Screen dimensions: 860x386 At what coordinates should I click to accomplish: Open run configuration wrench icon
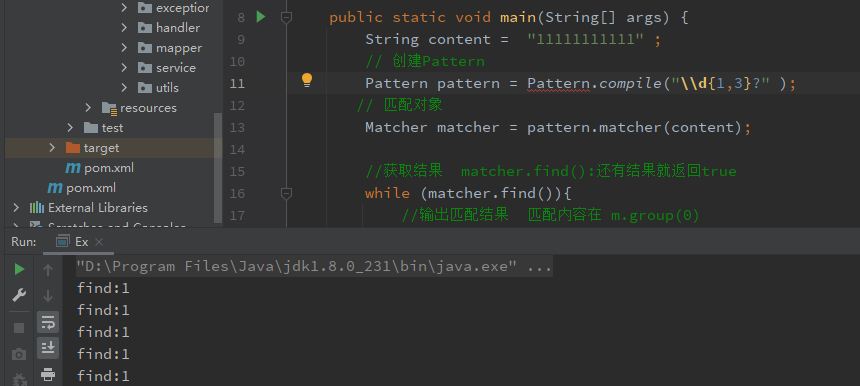click(19, 296)
